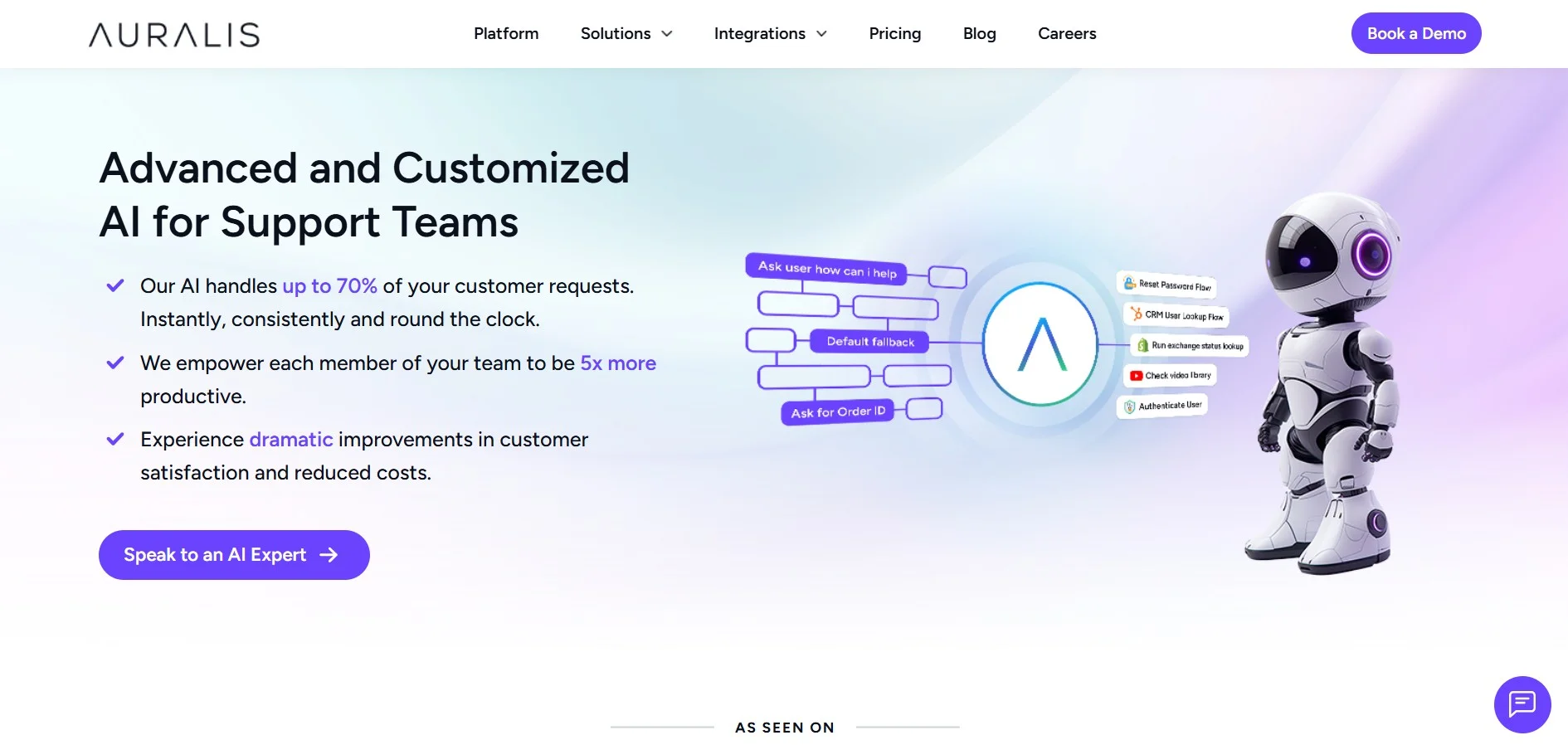Expand the Integrations dropdown chevron
Viewport: 1568px width, 745px height.
[821, 34]
